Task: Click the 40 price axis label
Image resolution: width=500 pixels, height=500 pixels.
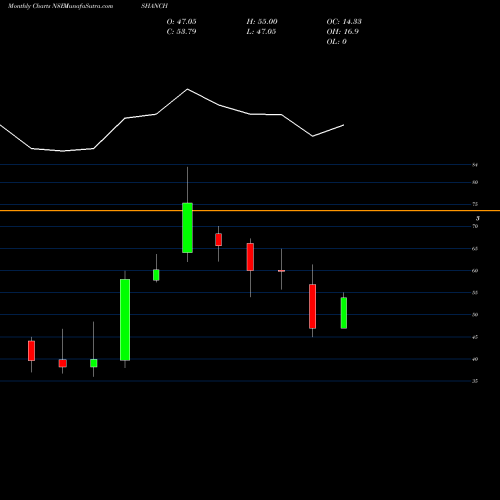Action: pyautogui.click(x=475, y=359)
